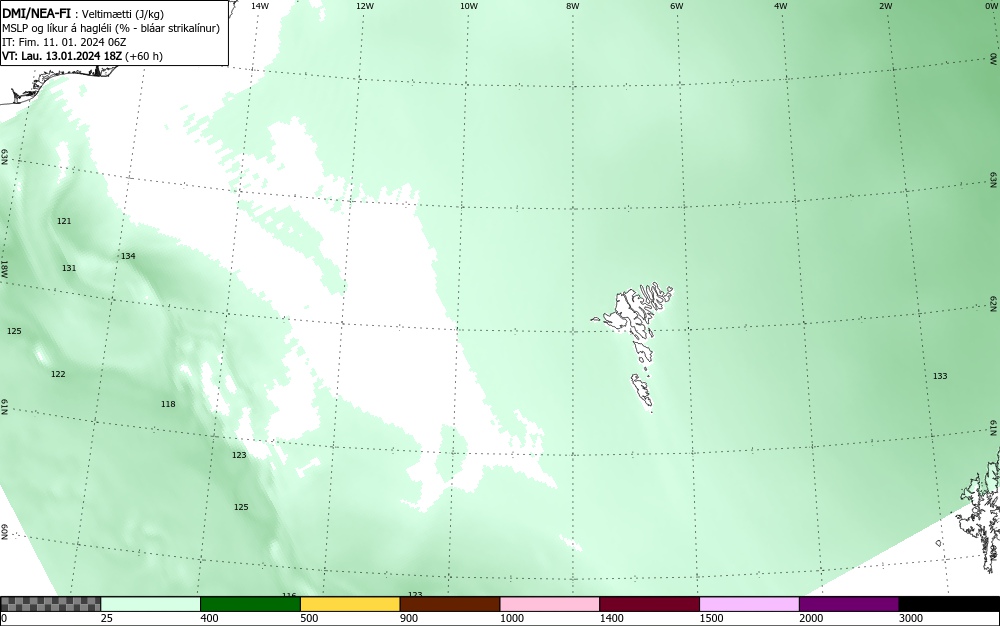
Task: Click the VT: Lau. 13.01.2024 18Z line
Action: (82, 56)
